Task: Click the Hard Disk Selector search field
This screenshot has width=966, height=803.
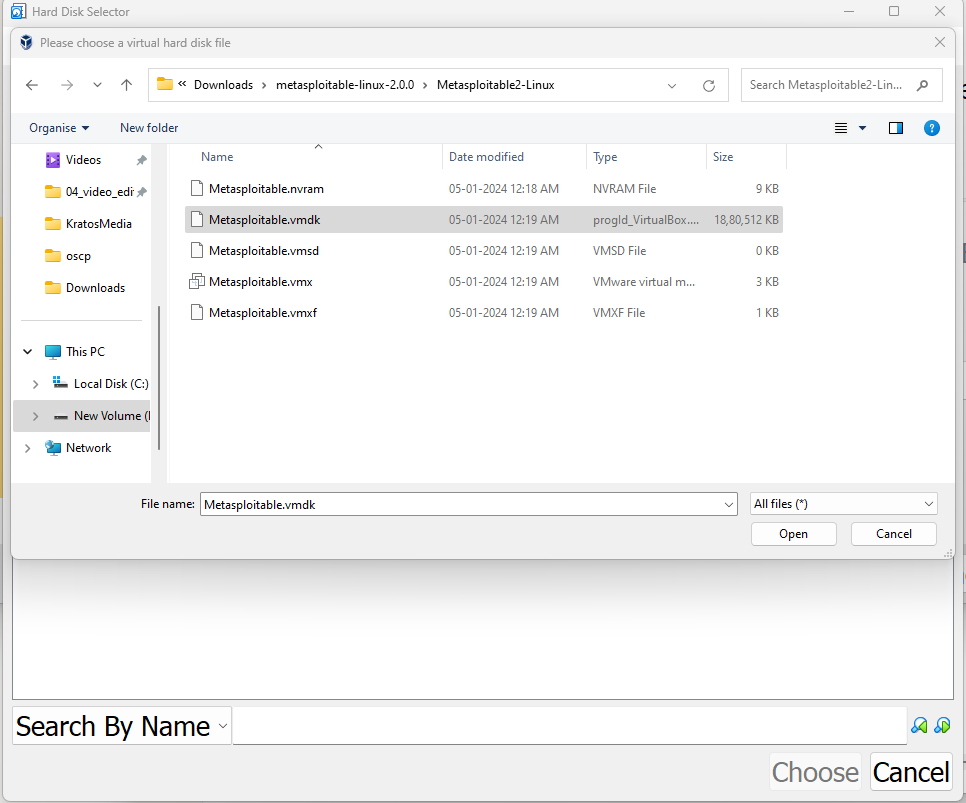Action: (569, 726)
